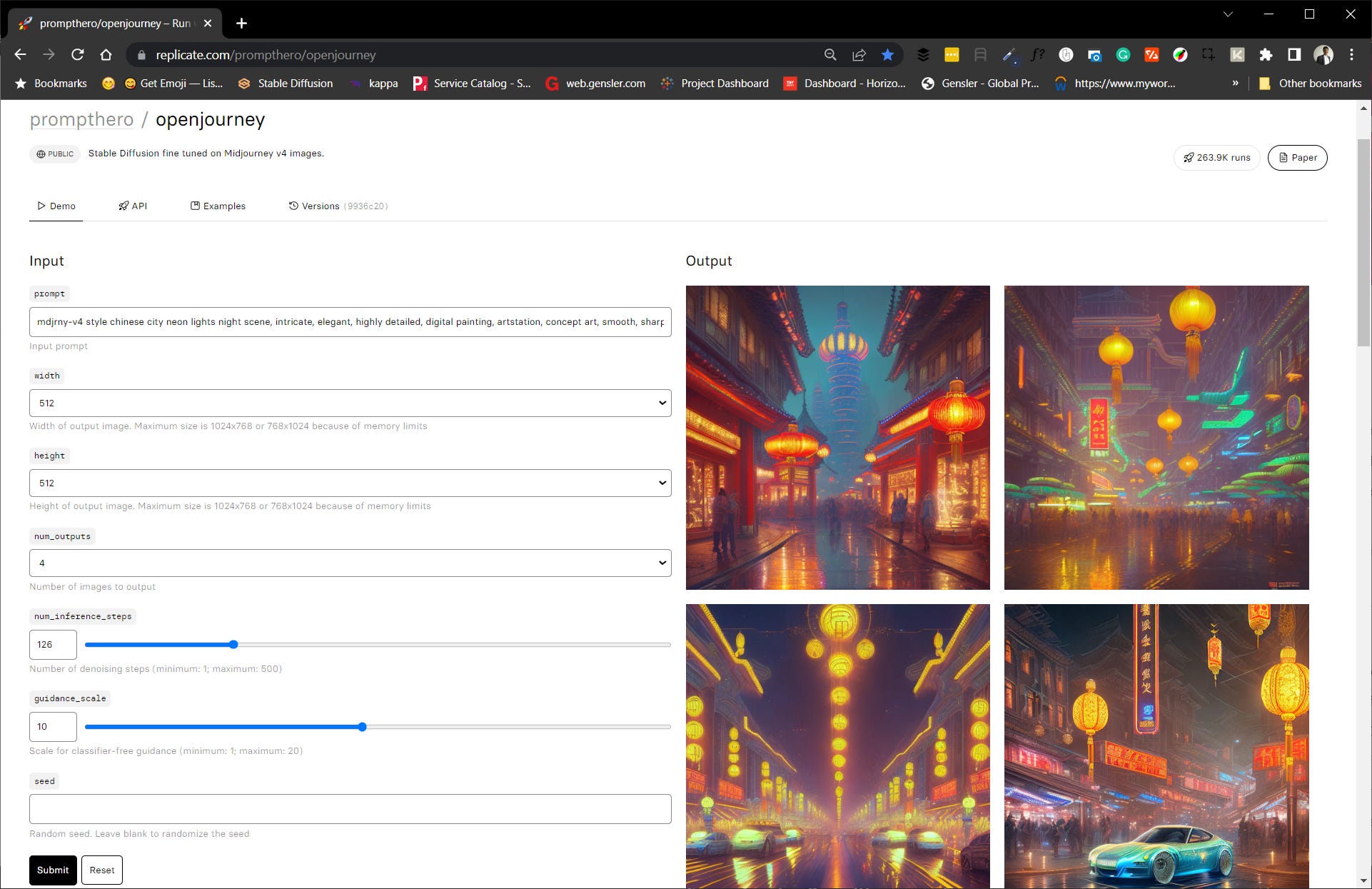Open the height dropdown
Image resolution: width=1372 pixels, height=889 pixels.
coord(349,483)
